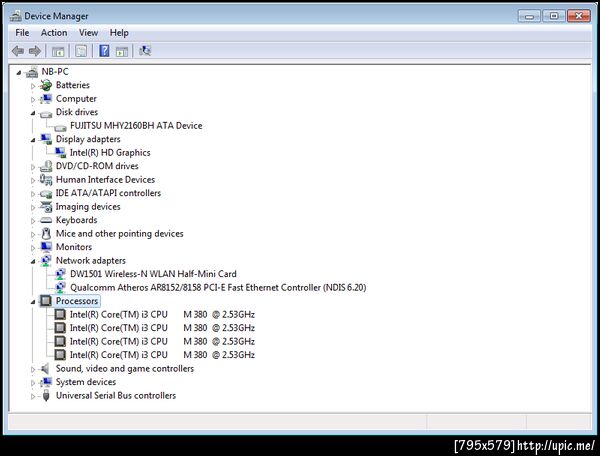Expand the Mice and other pointing devices arrow
600x456 pixels.
click(x=33, y=234)
